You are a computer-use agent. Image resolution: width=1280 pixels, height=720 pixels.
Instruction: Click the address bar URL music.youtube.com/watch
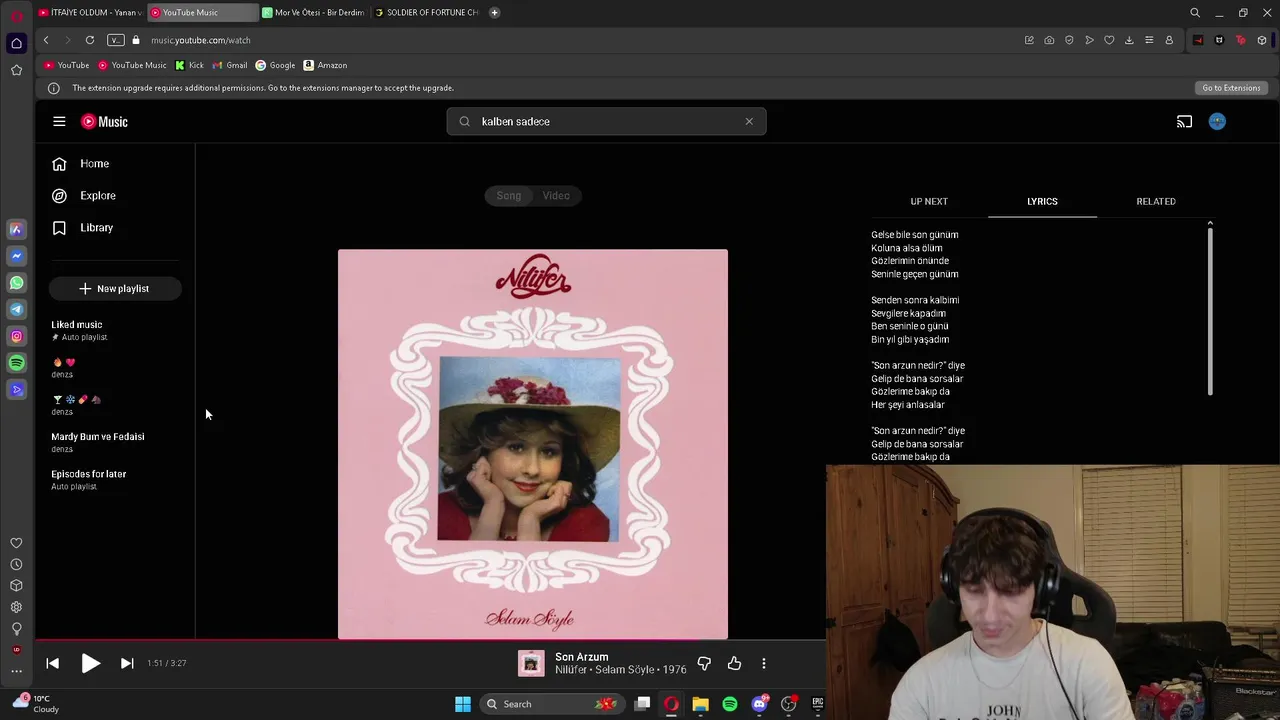click(201, 40)
